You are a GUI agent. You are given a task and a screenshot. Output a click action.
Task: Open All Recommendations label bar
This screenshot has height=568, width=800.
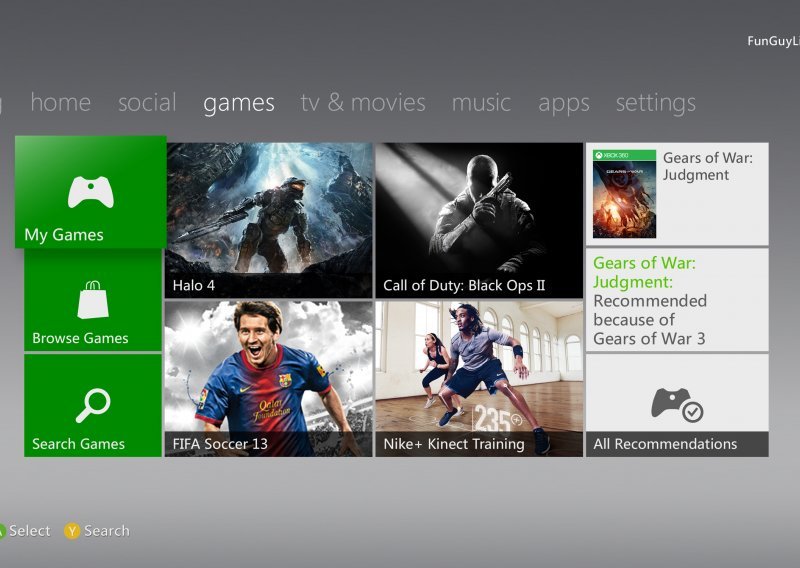(677, 444)
